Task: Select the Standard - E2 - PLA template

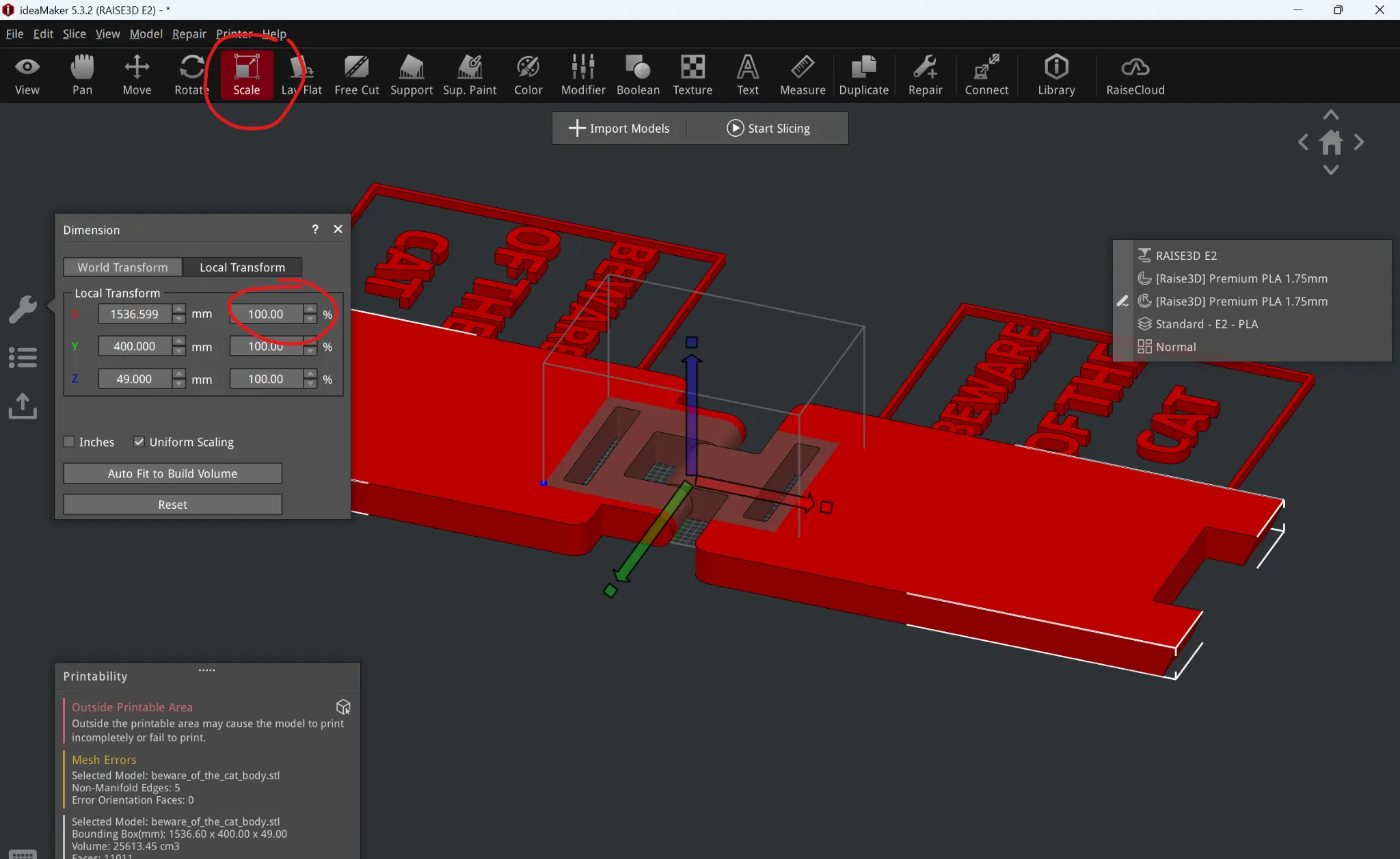Action: tap(1207, 323)
